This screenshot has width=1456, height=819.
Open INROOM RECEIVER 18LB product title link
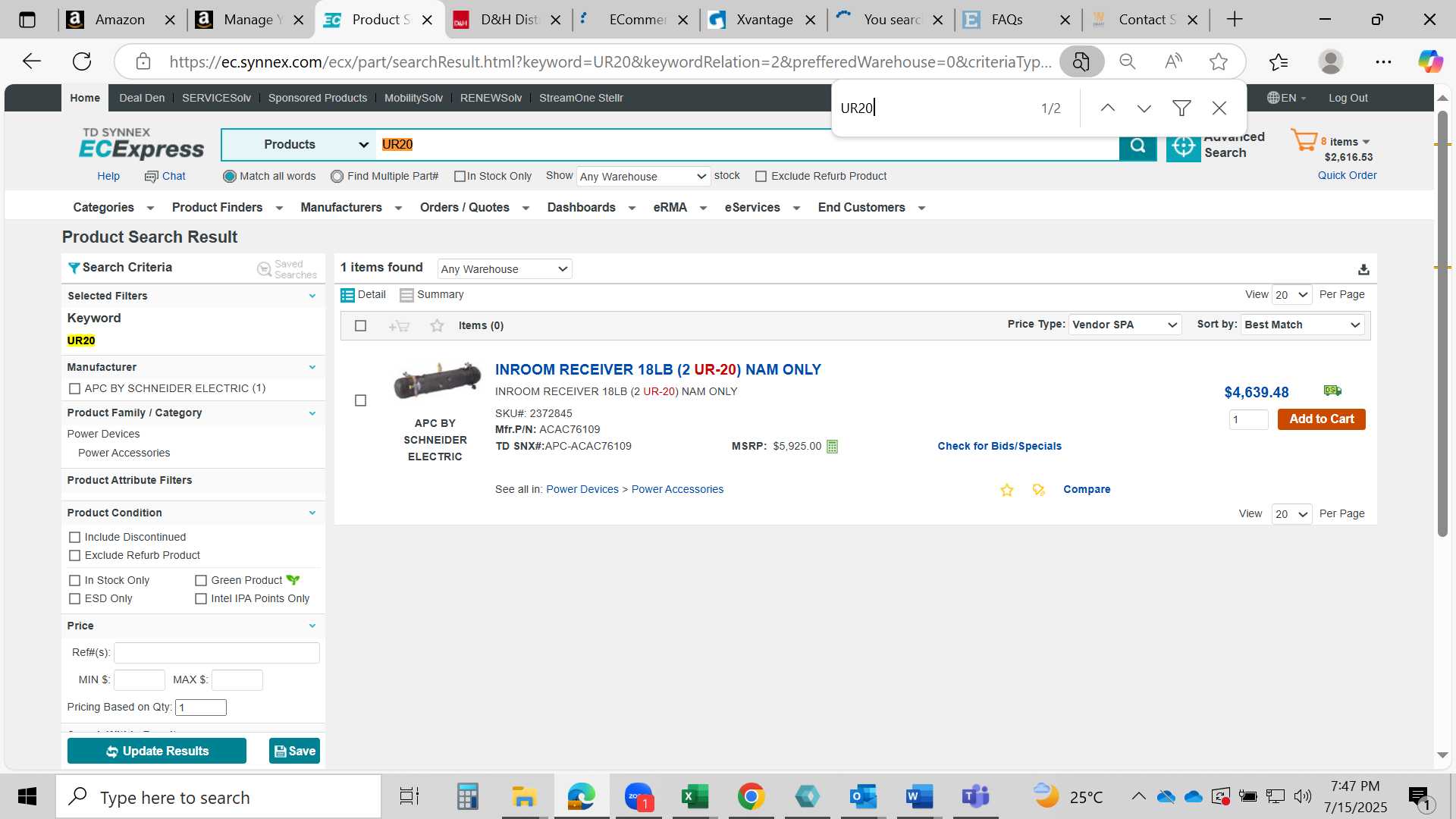point(657,370)
